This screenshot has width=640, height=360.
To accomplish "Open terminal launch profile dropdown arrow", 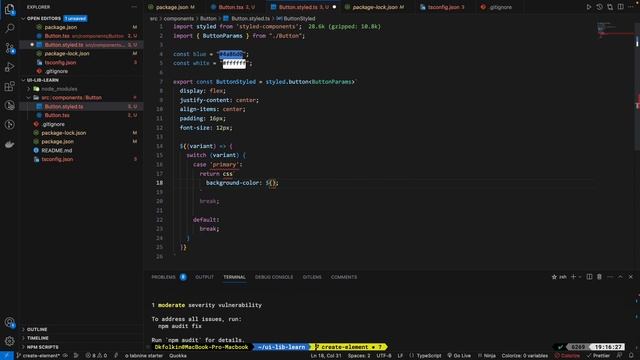I will (580, 277).
